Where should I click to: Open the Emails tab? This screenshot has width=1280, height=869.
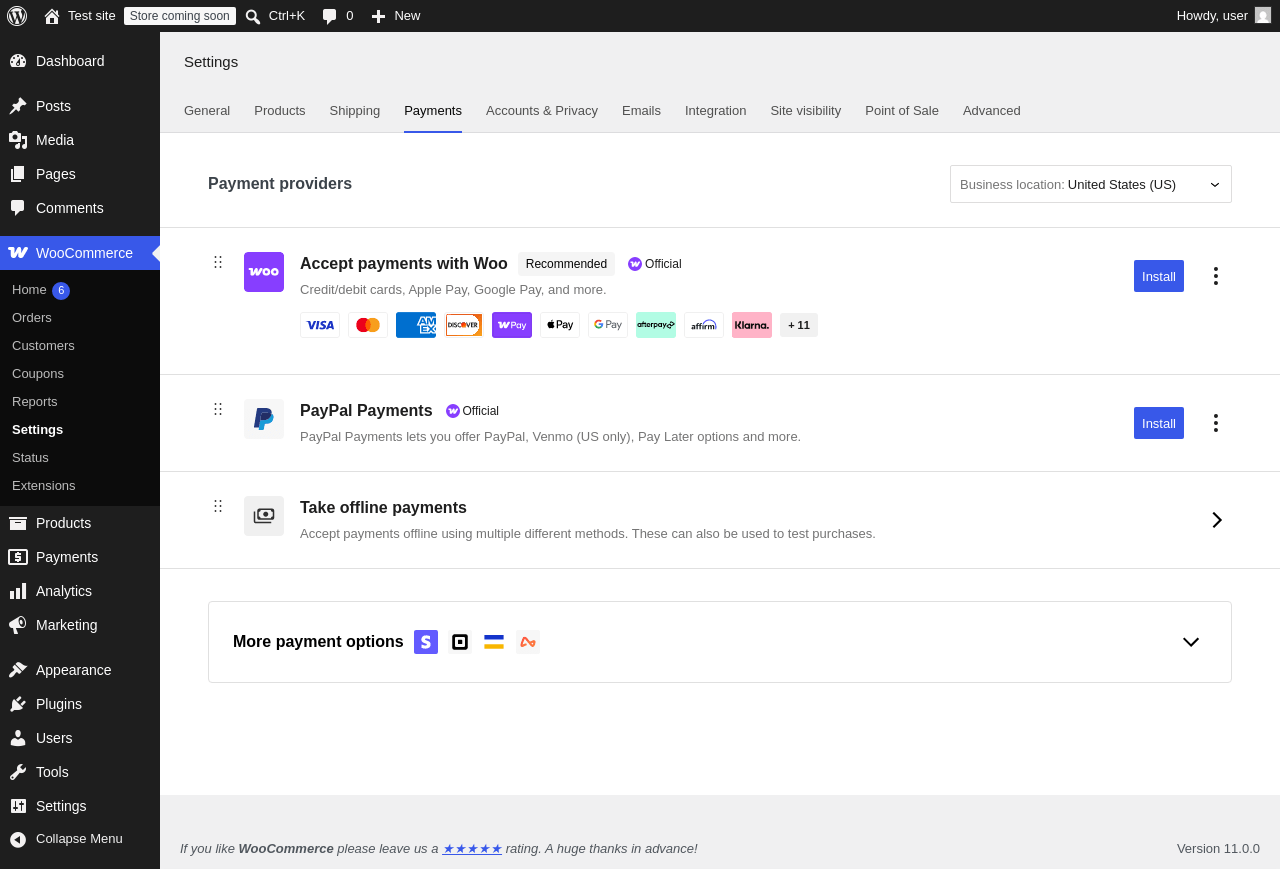coord(641,111)
